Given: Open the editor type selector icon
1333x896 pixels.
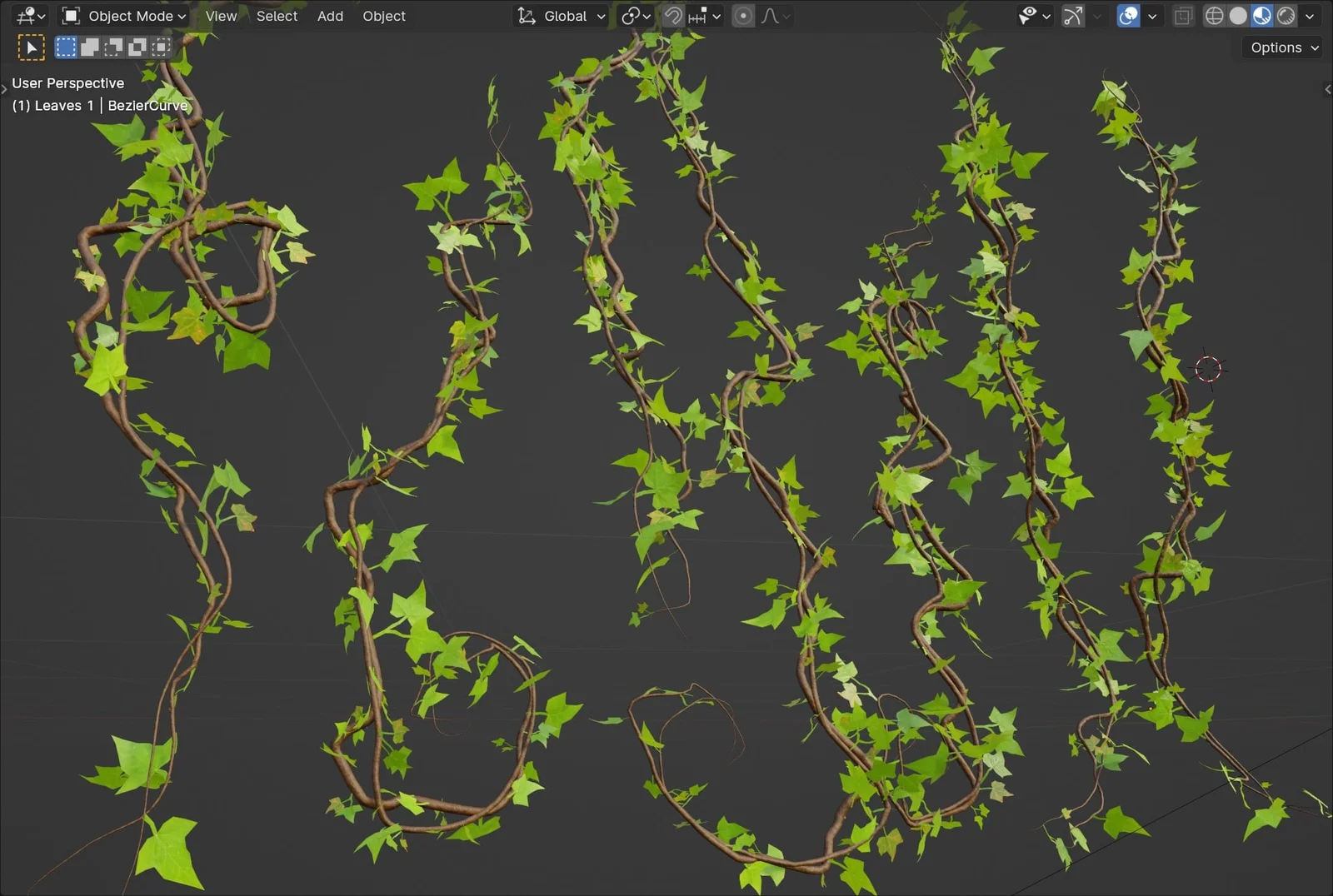Looking at the screenshot, I should click(x=25, y=16).
